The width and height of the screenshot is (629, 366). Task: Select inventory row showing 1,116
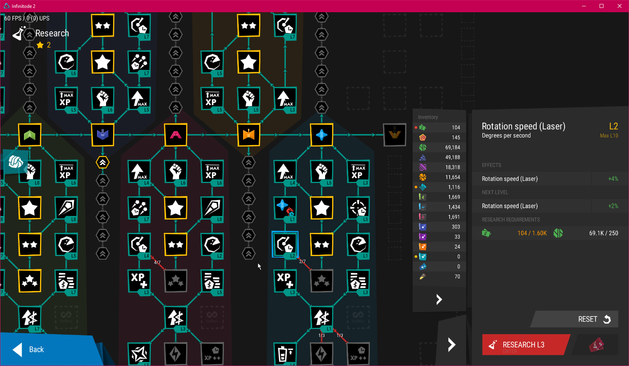pyautogui.click(x=439, y=187)
